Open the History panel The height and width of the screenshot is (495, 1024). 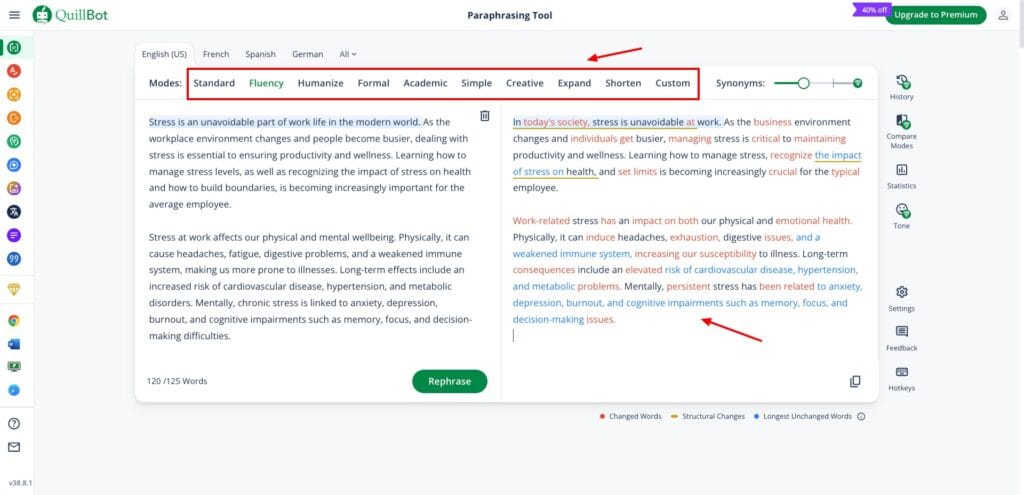pyautogui.click(x=902, y=88)
